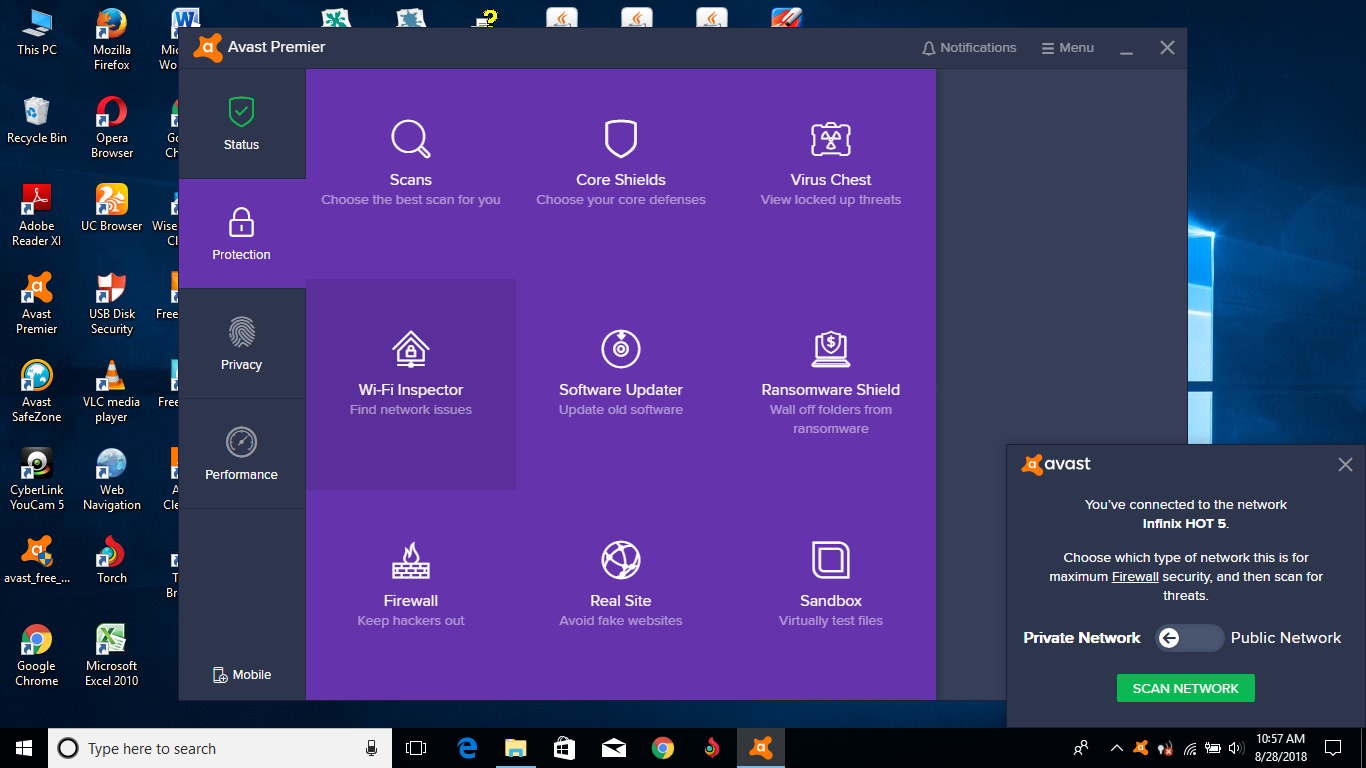The image size is (1366, 768).
Task: Select the Torch desktop icon
Action: point(112,560)
